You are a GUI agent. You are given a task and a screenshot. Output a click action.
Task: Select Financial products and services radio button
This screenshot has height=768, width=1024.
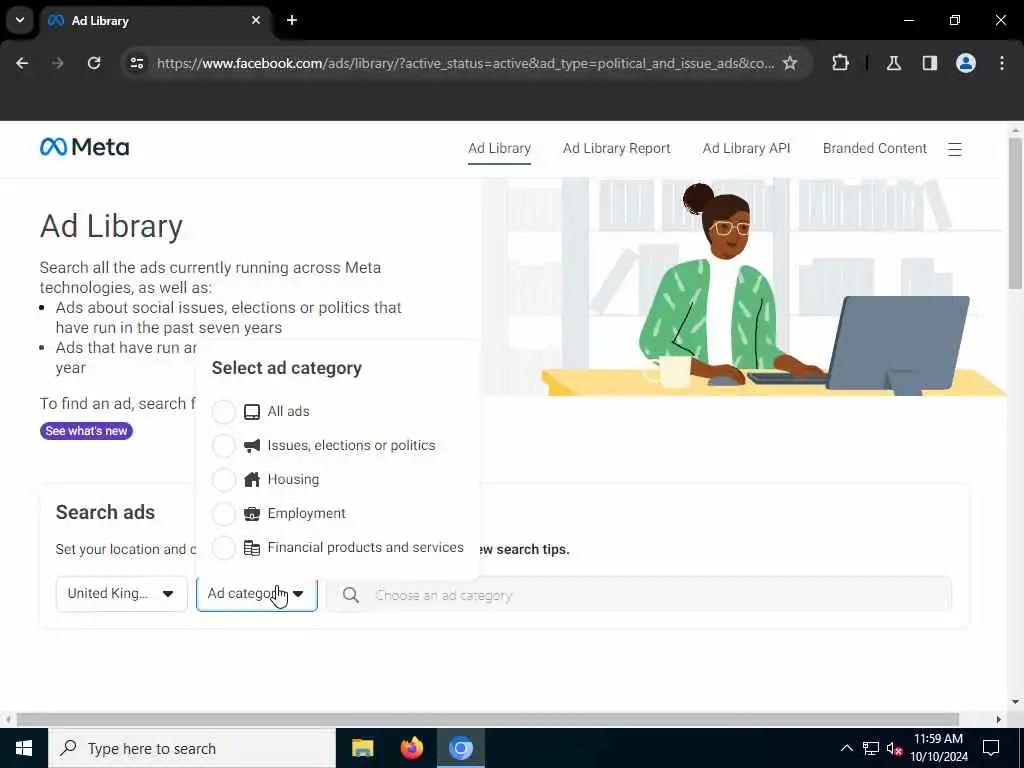(x=223, y=547)
